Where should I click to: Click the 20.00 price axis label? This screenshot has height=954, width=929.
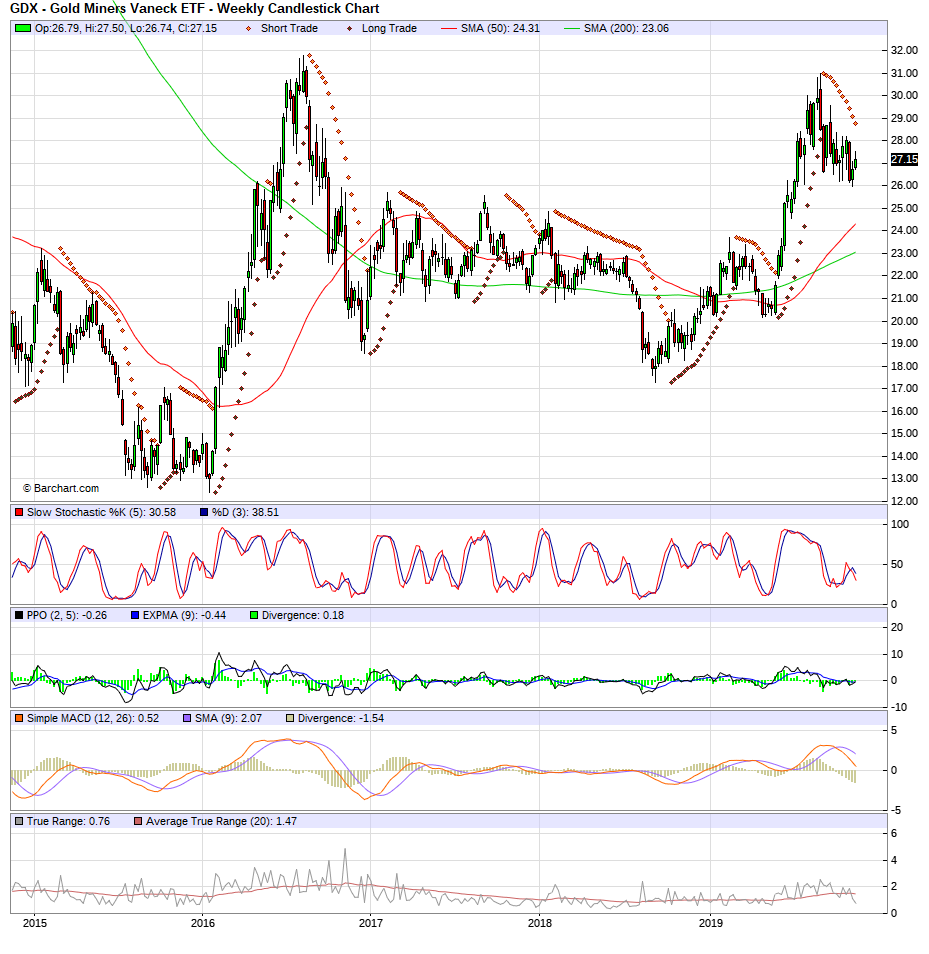point(904,321)
